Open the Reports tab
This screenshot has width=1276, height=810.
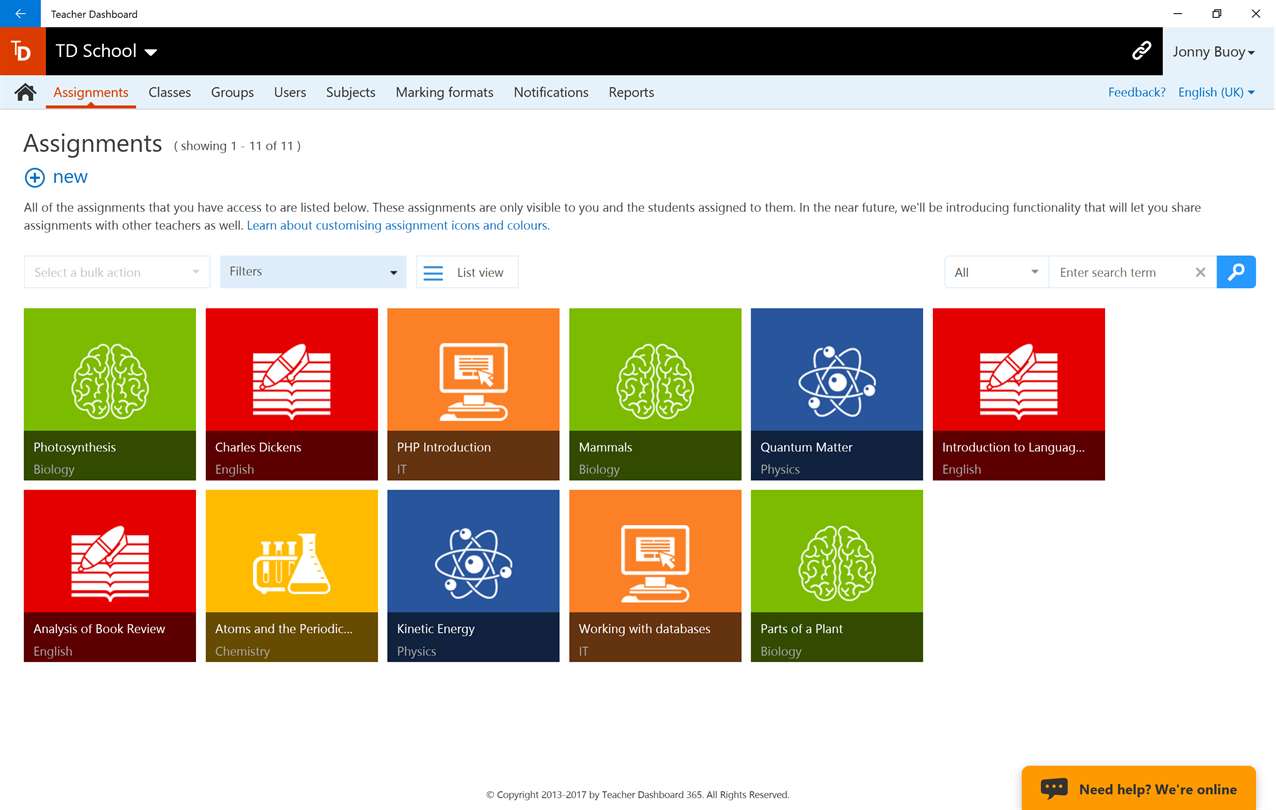[x=631, y=92]
